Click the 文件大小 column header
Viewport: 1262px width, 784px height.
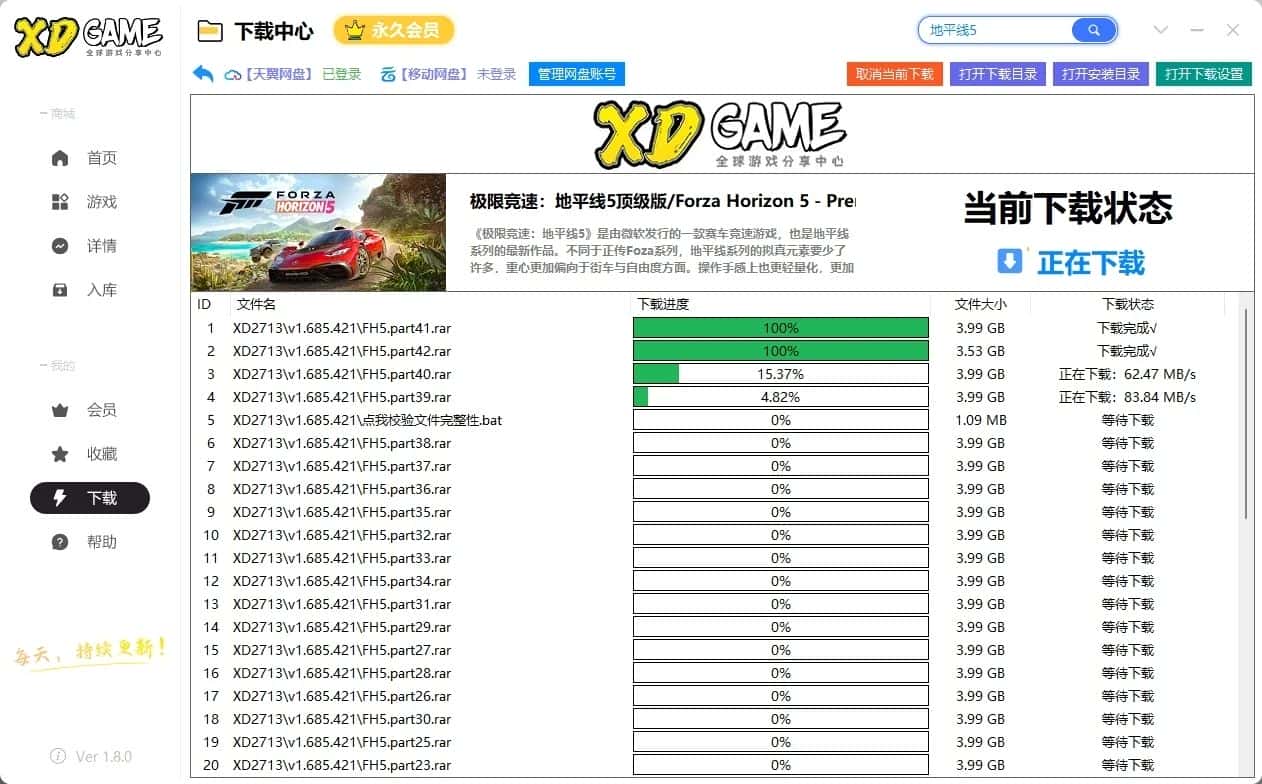tap(980, 304)
